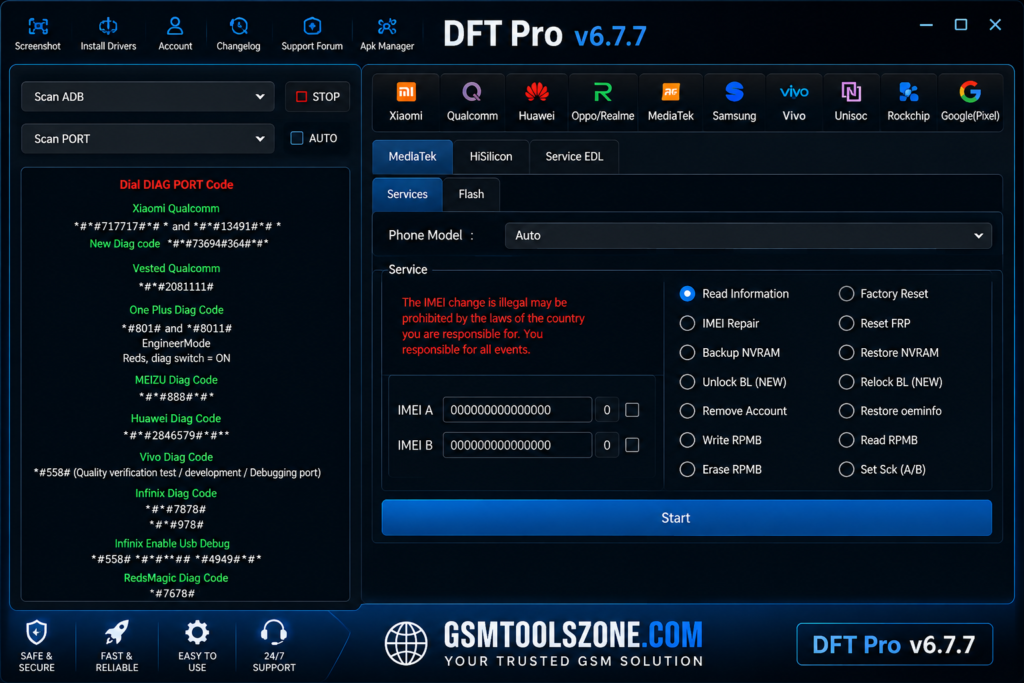Click the Vivo Diag Code heading
The image size is (1024, 683).
176,457
